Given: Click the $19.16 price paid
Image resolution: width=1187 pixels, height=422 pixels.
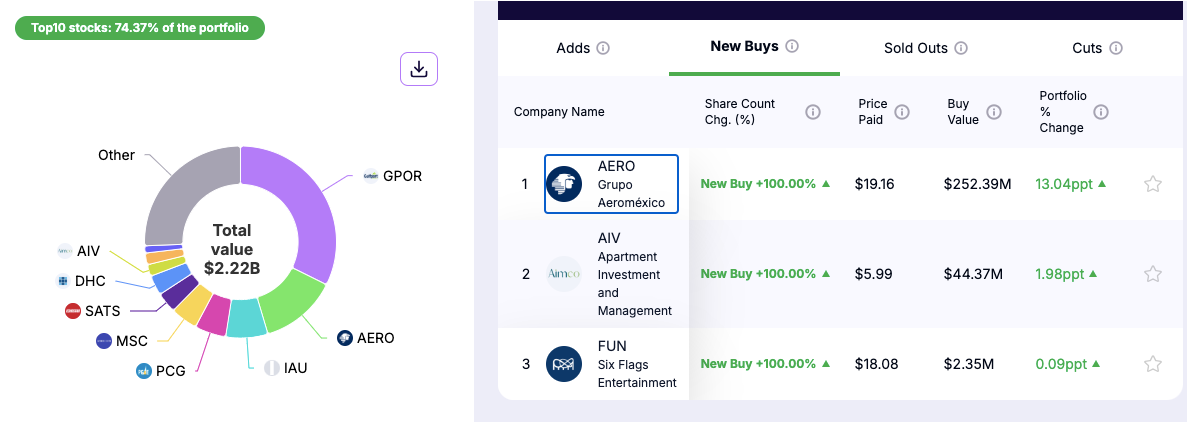Looking at the screenshot, I should (x=874, y=184).
